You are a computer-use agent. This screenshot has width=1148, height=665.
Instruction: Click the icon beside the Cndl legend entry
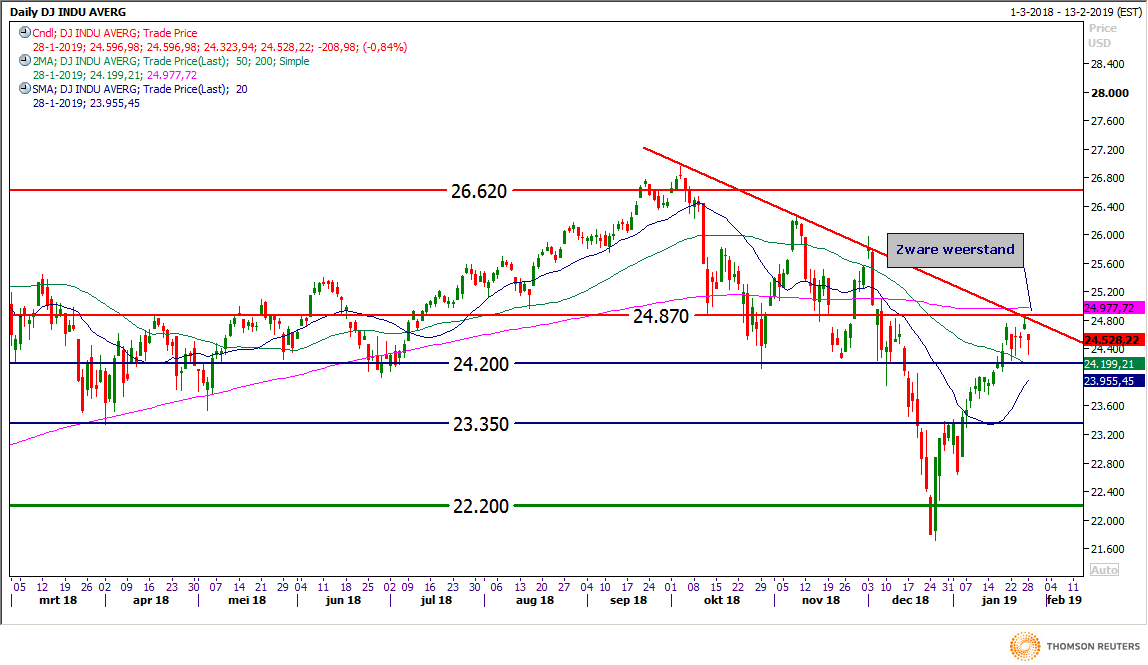pyautogui.click(x=25, y=33)
